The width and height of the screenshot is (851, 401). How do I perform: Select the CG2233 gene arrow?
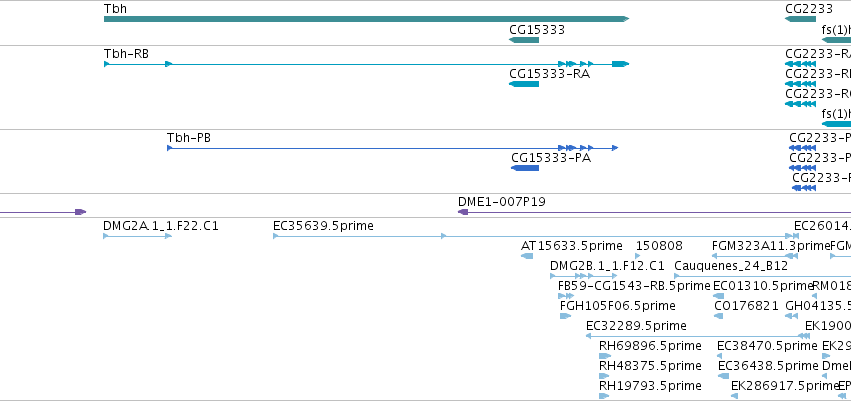pos(800,19)
